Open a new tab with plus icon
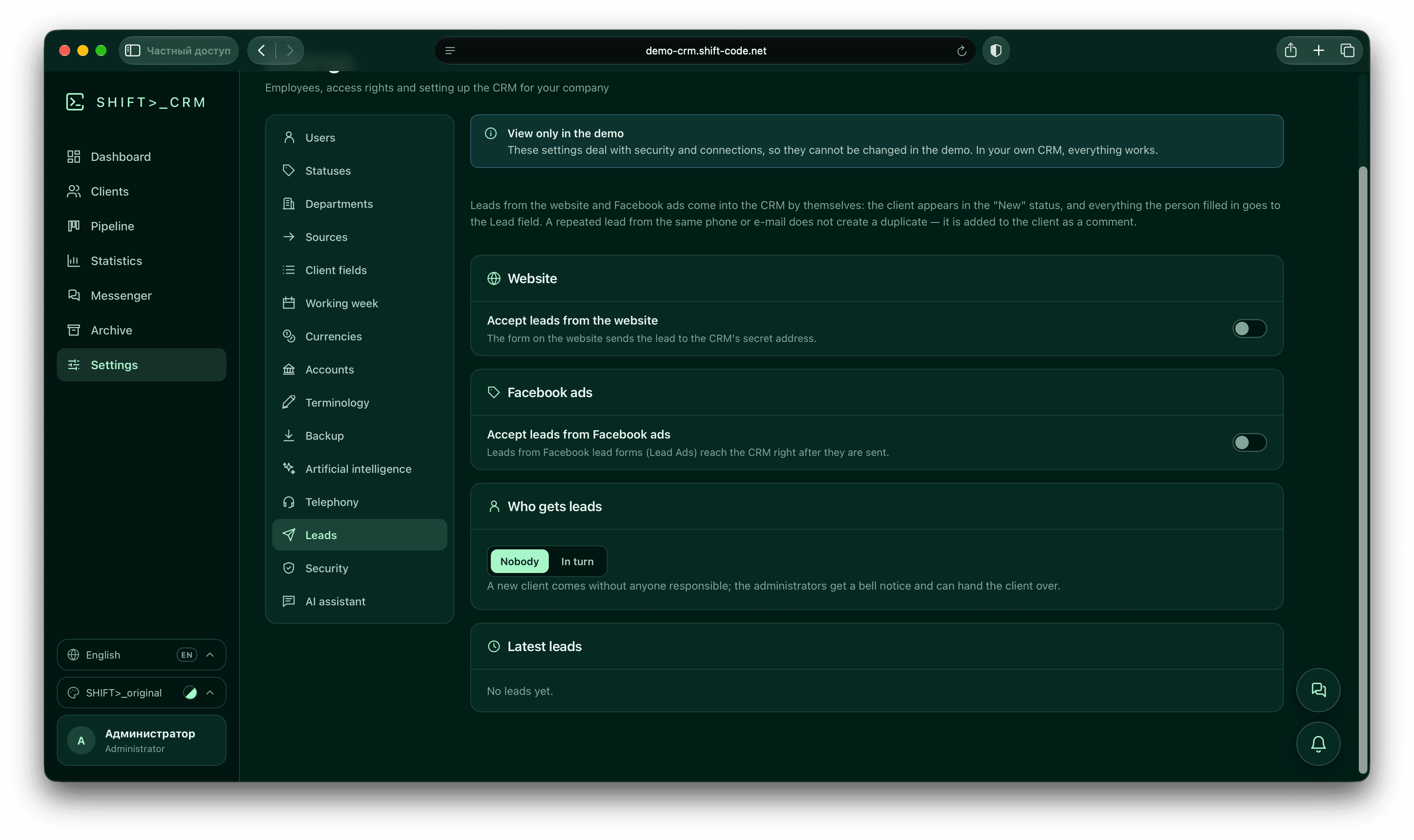The height and width of the screenshot is (840, 1414). pyautogui.click(x=1318, y=50)
